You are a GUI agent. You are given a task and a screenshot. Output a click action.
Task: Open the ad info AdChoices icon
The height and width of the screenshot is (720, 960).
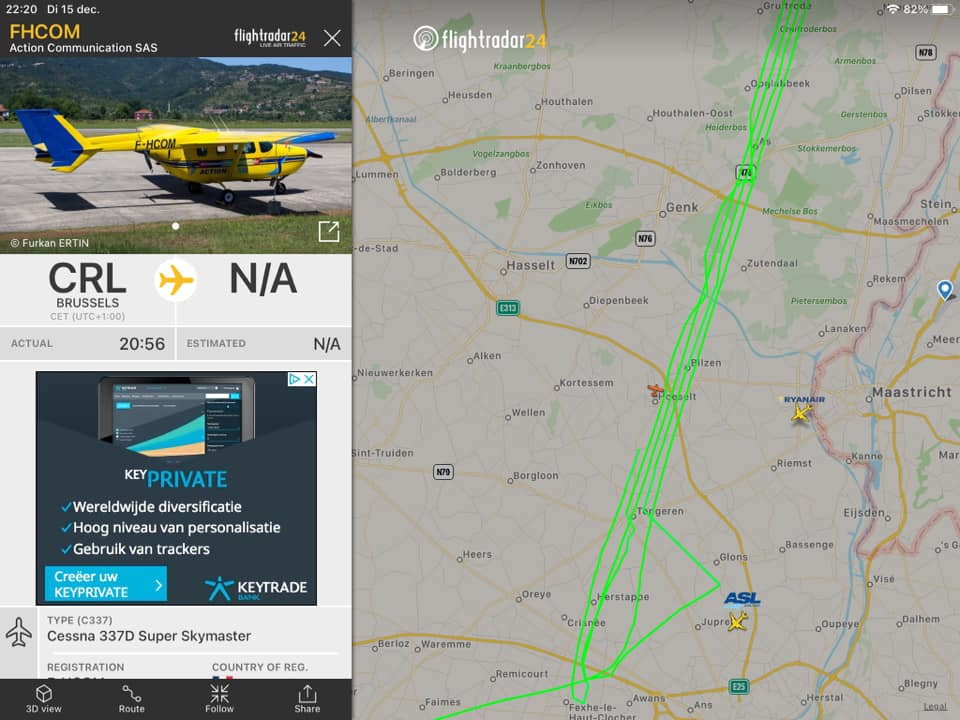click(x=294, y=379)
